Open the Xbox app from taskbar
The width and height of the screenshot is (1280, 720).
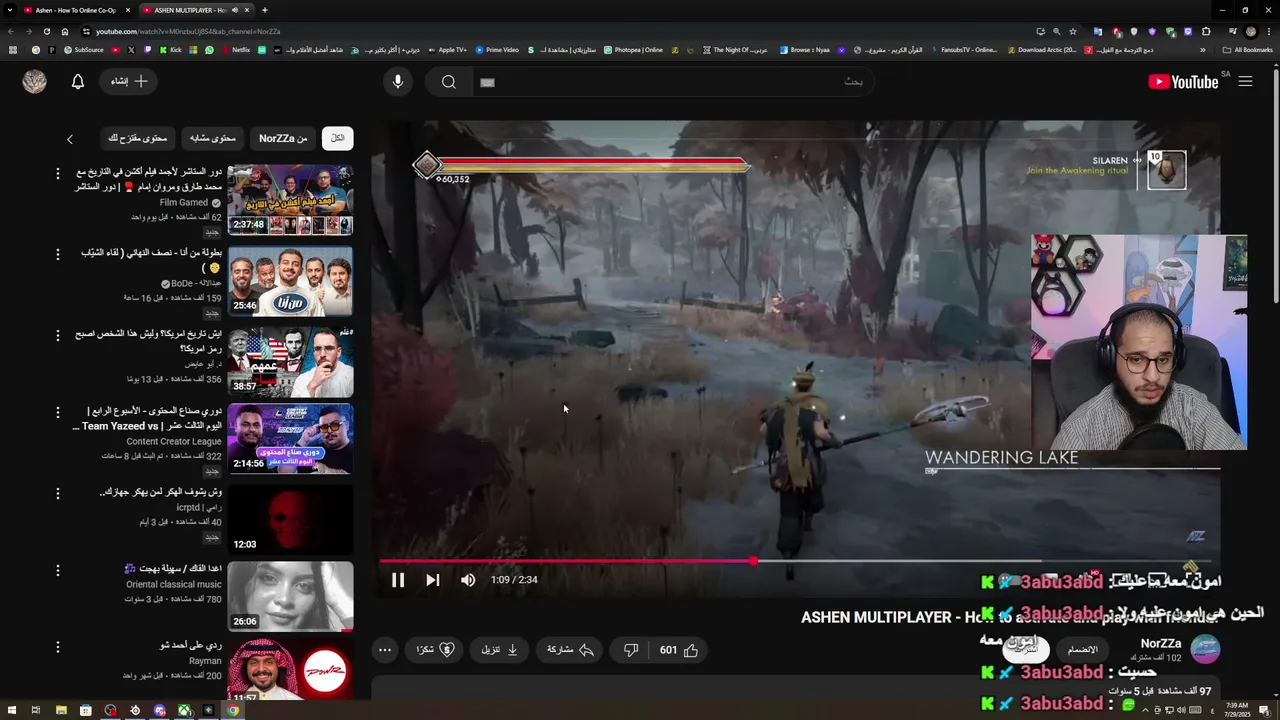(184, 710)
